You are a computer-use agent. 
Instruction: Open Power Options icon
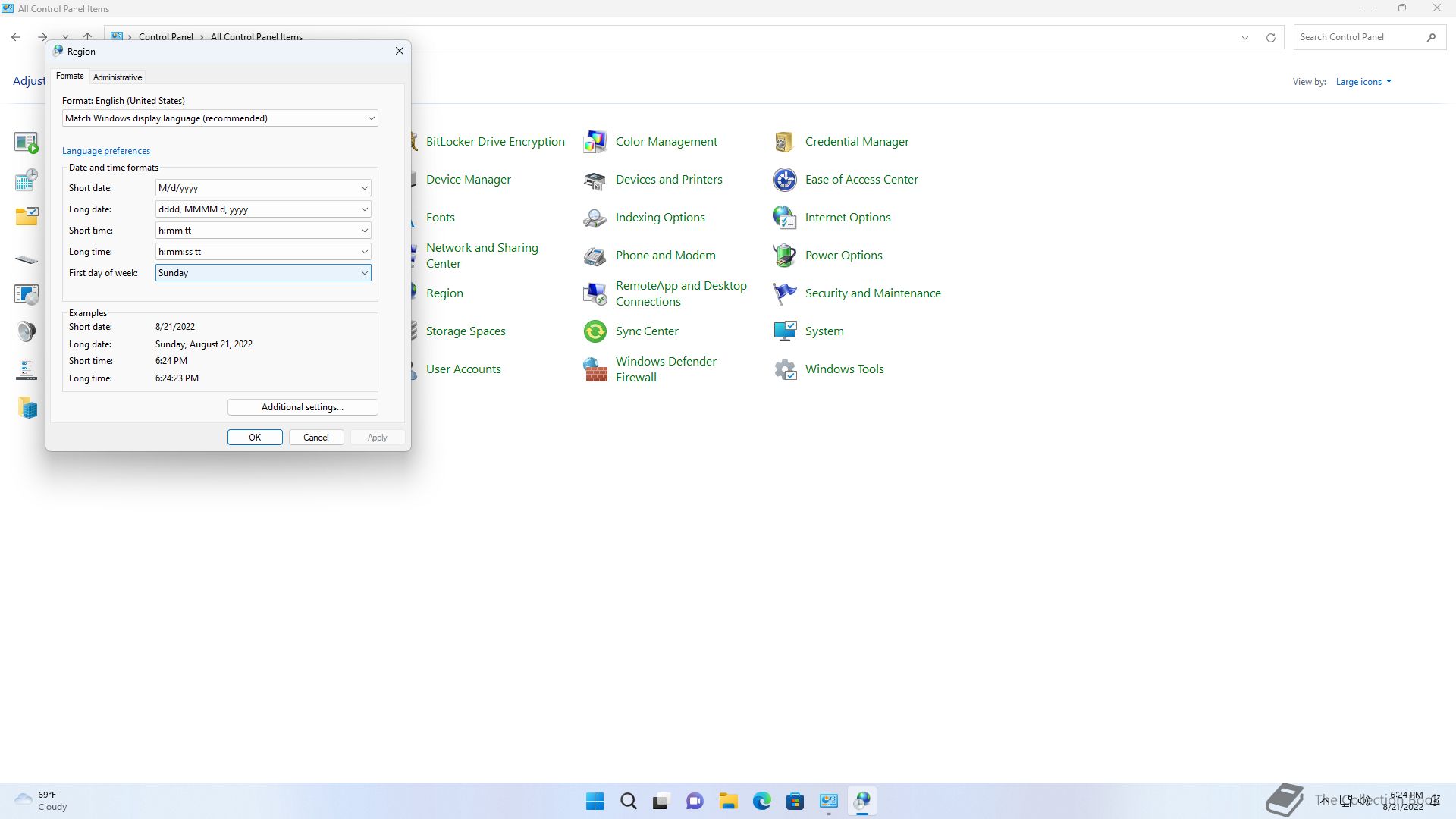[785, 256]
